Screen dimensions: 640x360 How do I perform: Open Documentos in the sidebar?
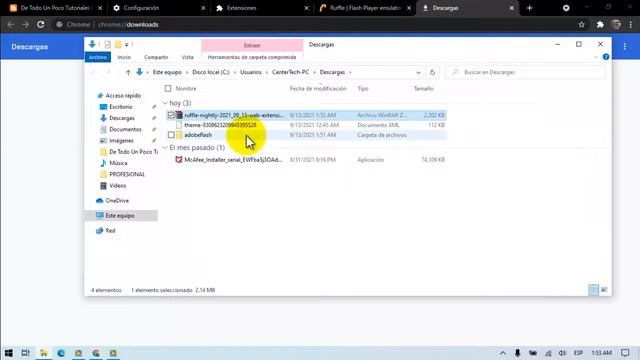point(125,129)
